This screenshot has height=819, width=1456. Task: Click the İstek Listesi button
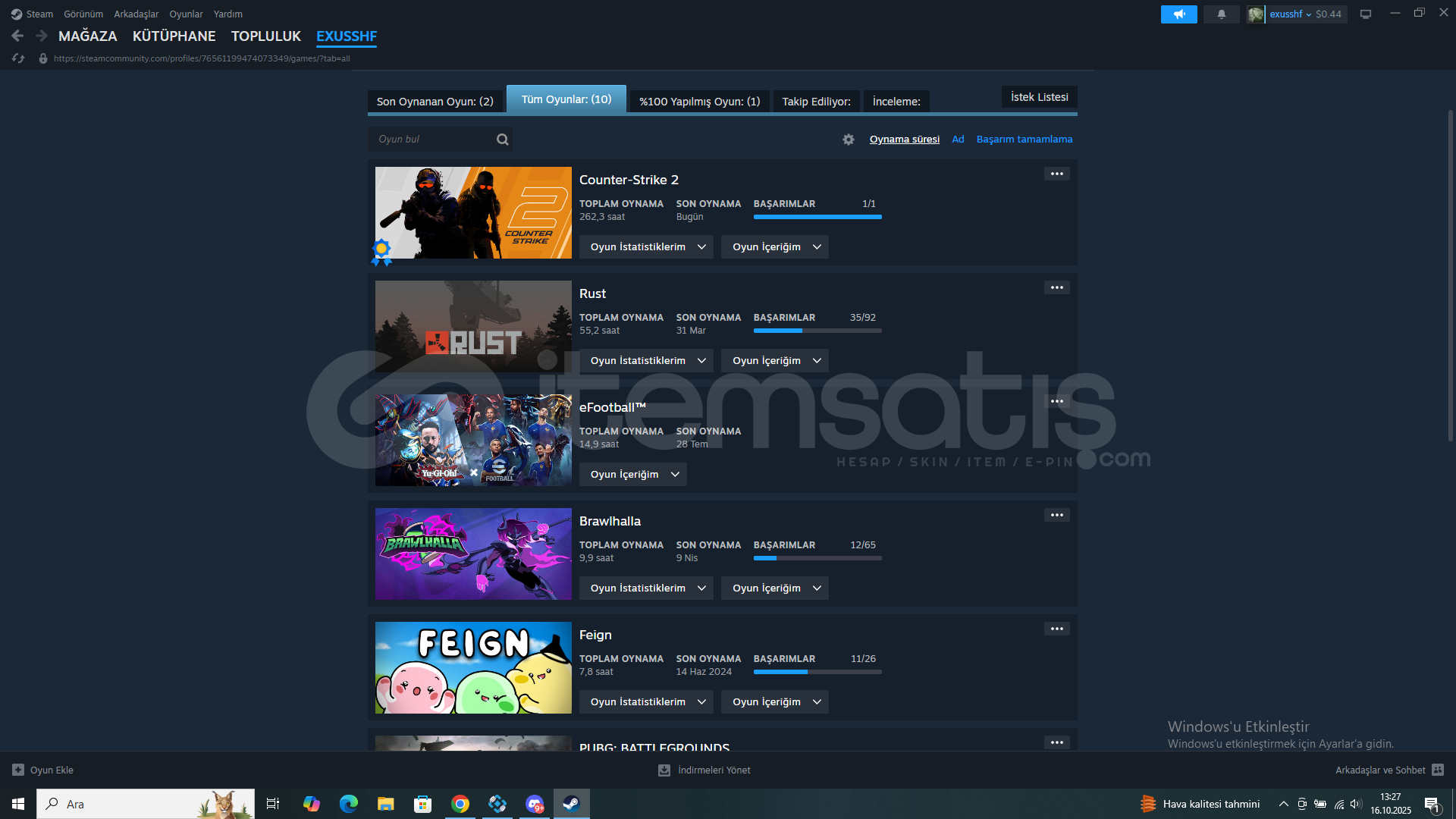[1039, 97]
